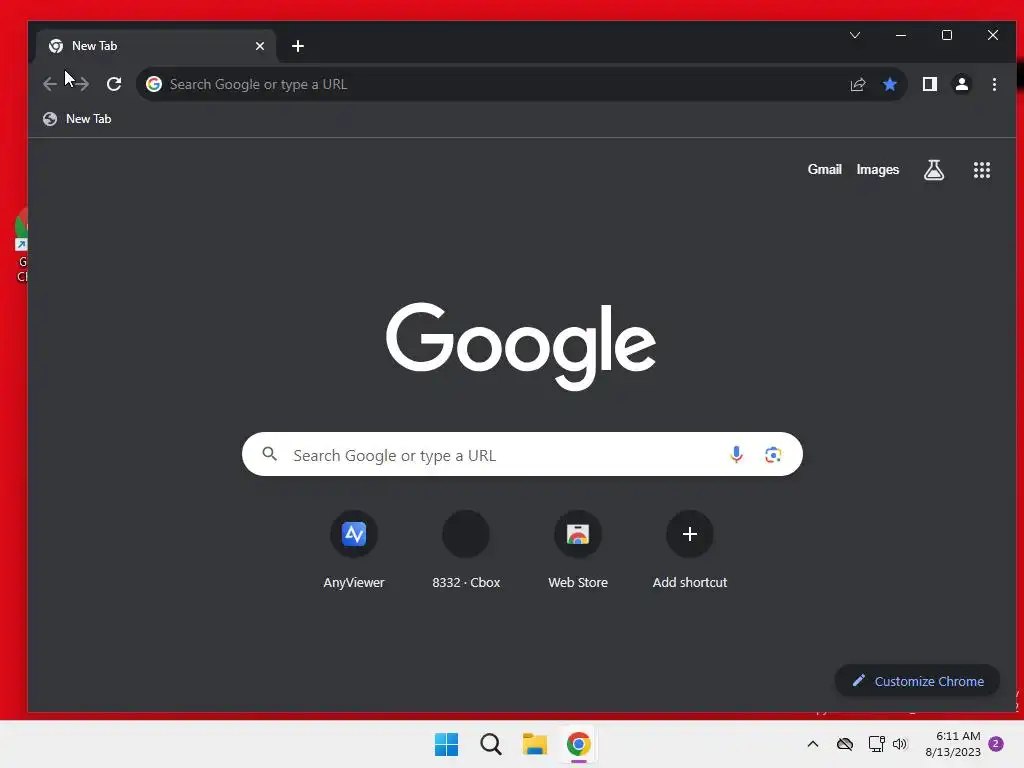
Task: Search by image with the Google Lens icon
Action: coord(773,455)
